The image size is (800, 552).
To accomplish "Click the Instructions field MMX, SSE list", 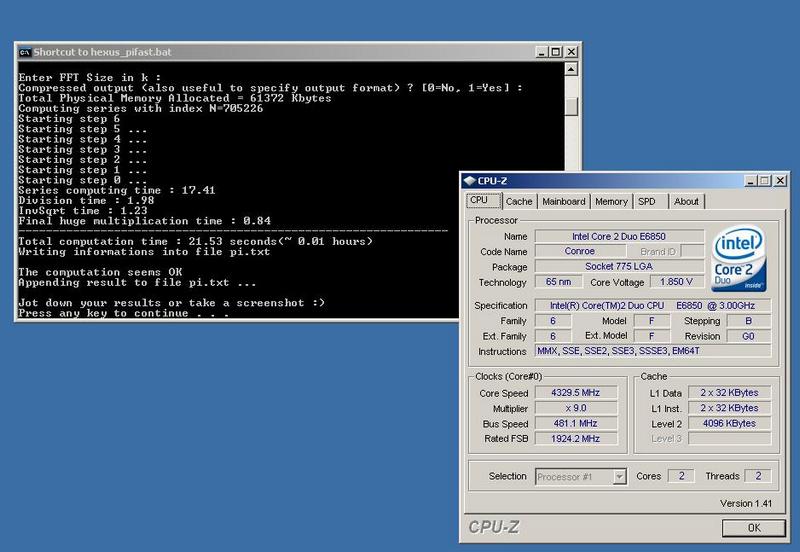I will (653, 351).
